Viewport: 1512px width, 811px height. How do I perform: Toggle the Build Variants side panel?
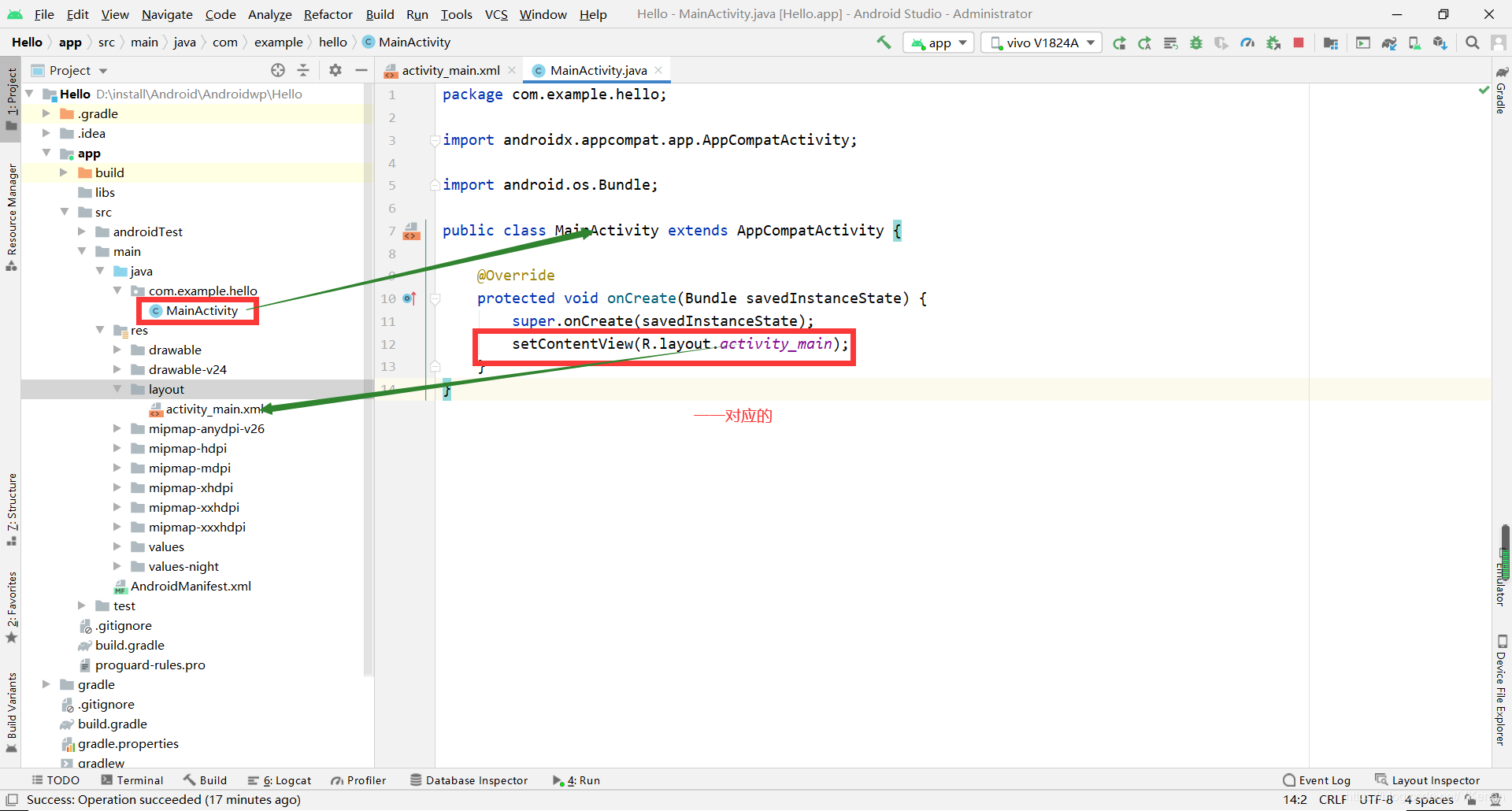[x=11, y=713]
